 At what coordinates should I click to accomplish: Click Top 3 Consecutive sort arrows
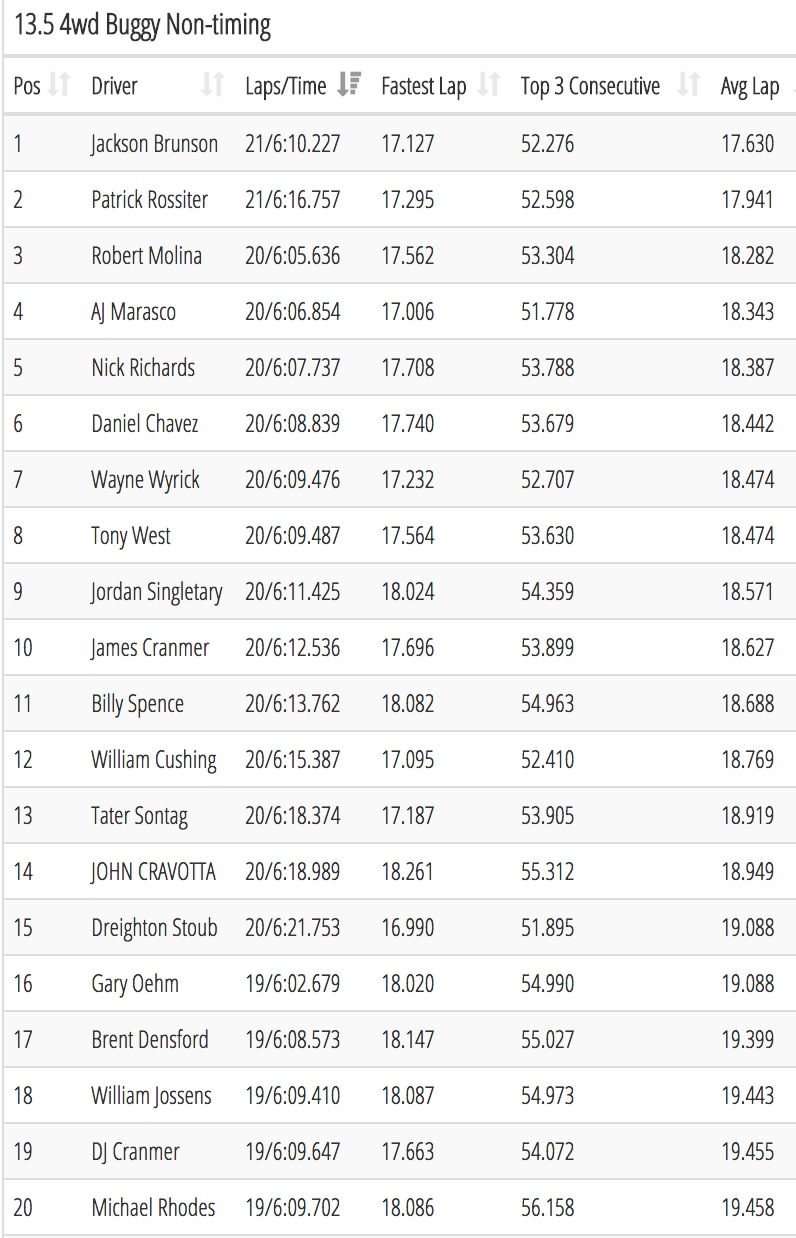688,86
